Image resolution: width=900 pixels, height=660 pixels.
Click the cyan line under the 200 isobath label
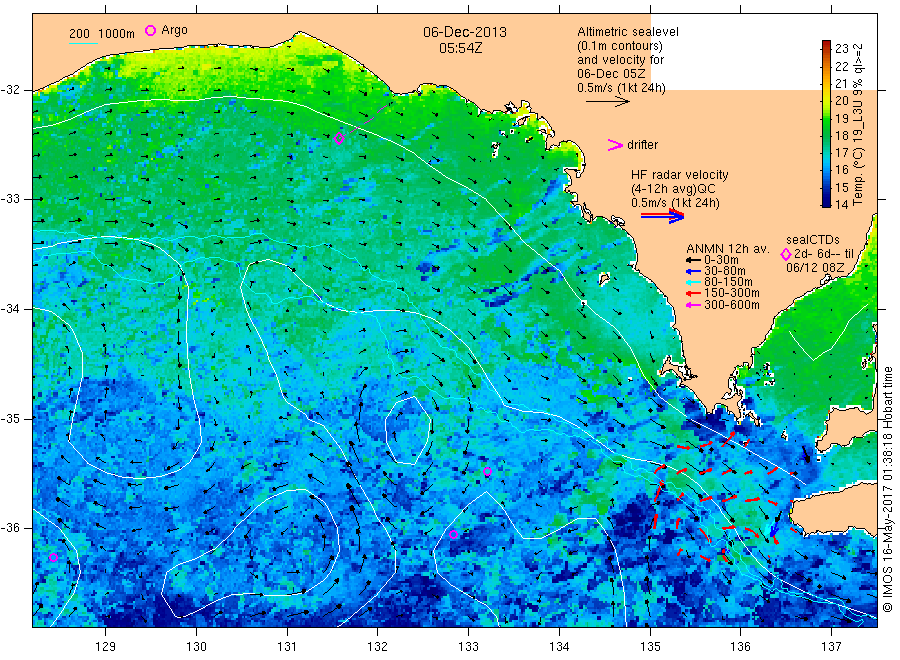tap(83, 42)
